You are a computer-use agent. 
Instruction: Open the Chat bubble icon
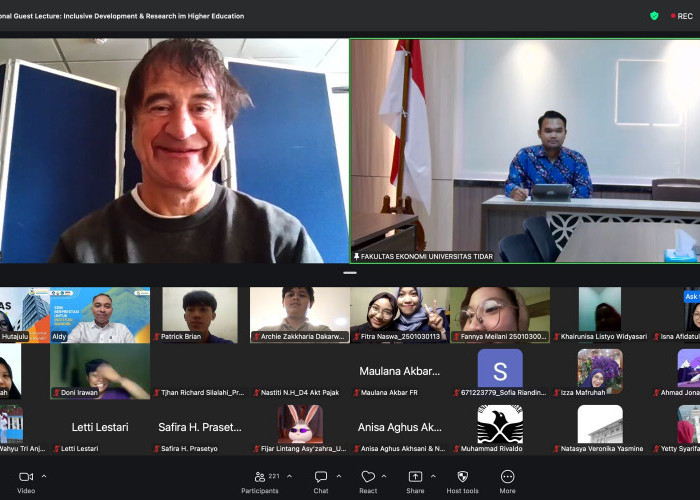point(321,477)
